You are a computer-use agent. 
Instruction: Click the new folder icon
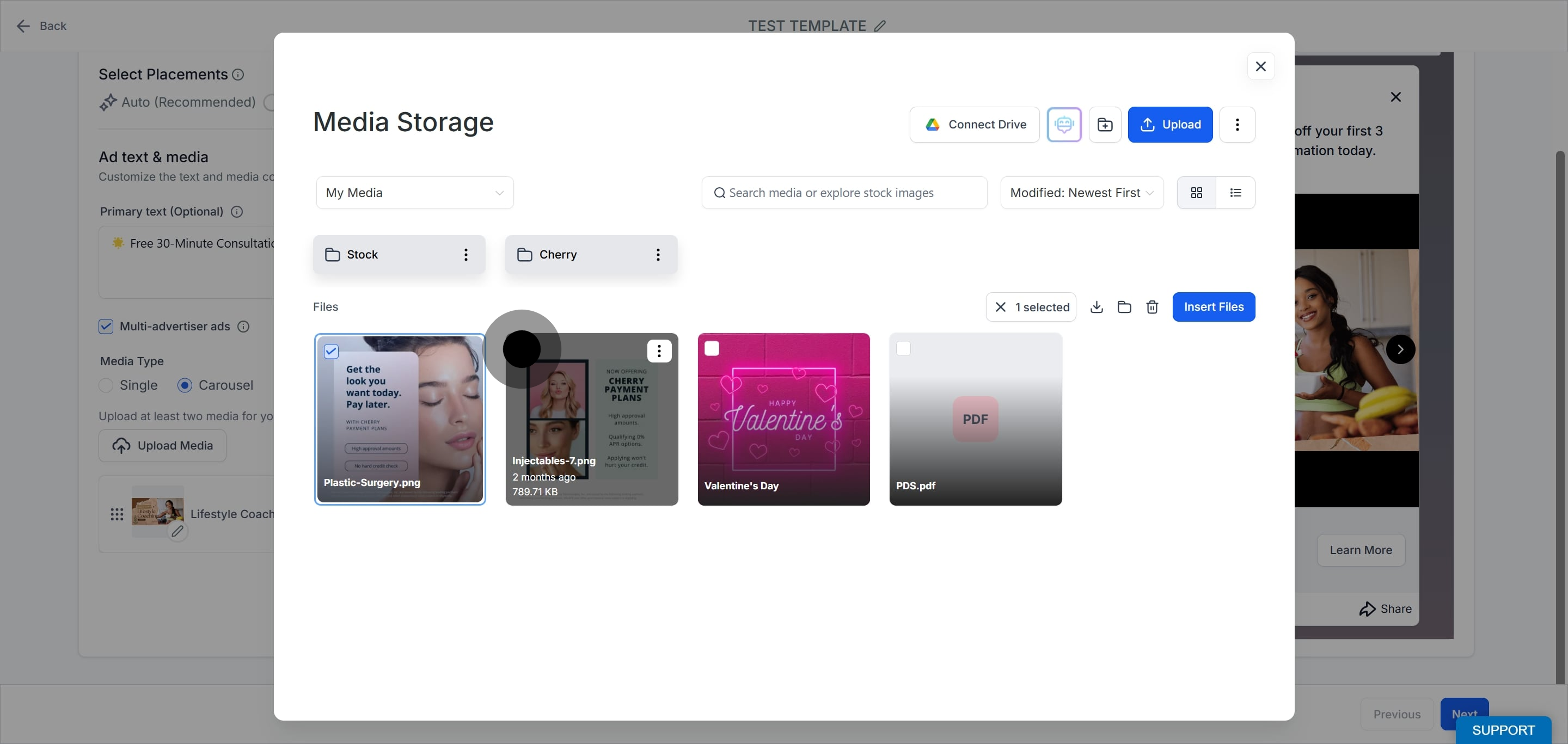tap(1105, 125)
